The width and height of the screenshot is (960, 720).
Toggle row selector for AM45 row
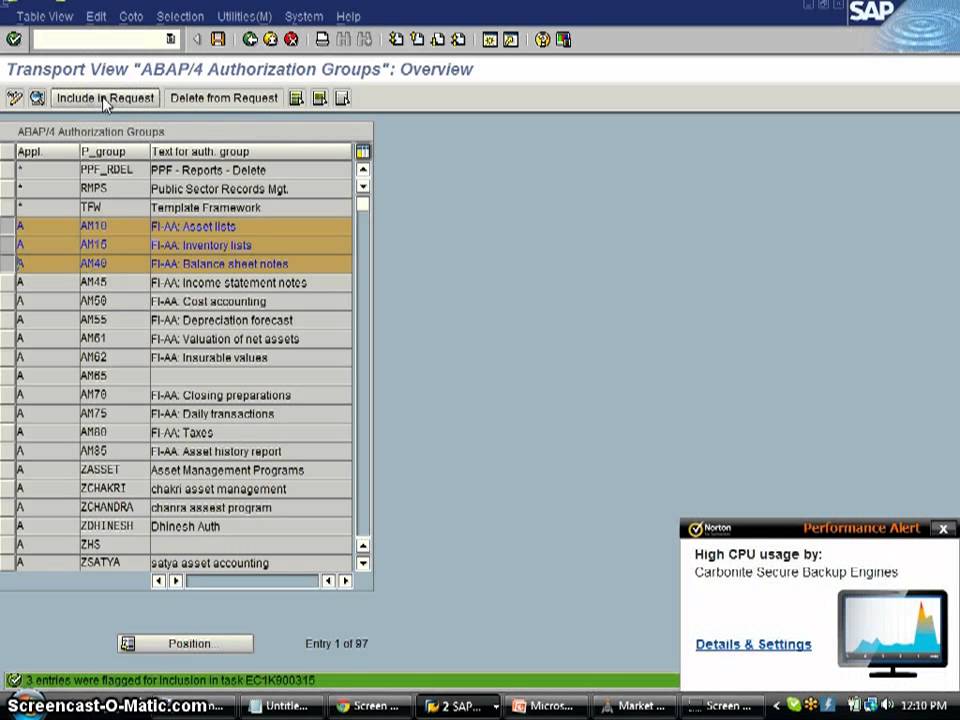7,282
